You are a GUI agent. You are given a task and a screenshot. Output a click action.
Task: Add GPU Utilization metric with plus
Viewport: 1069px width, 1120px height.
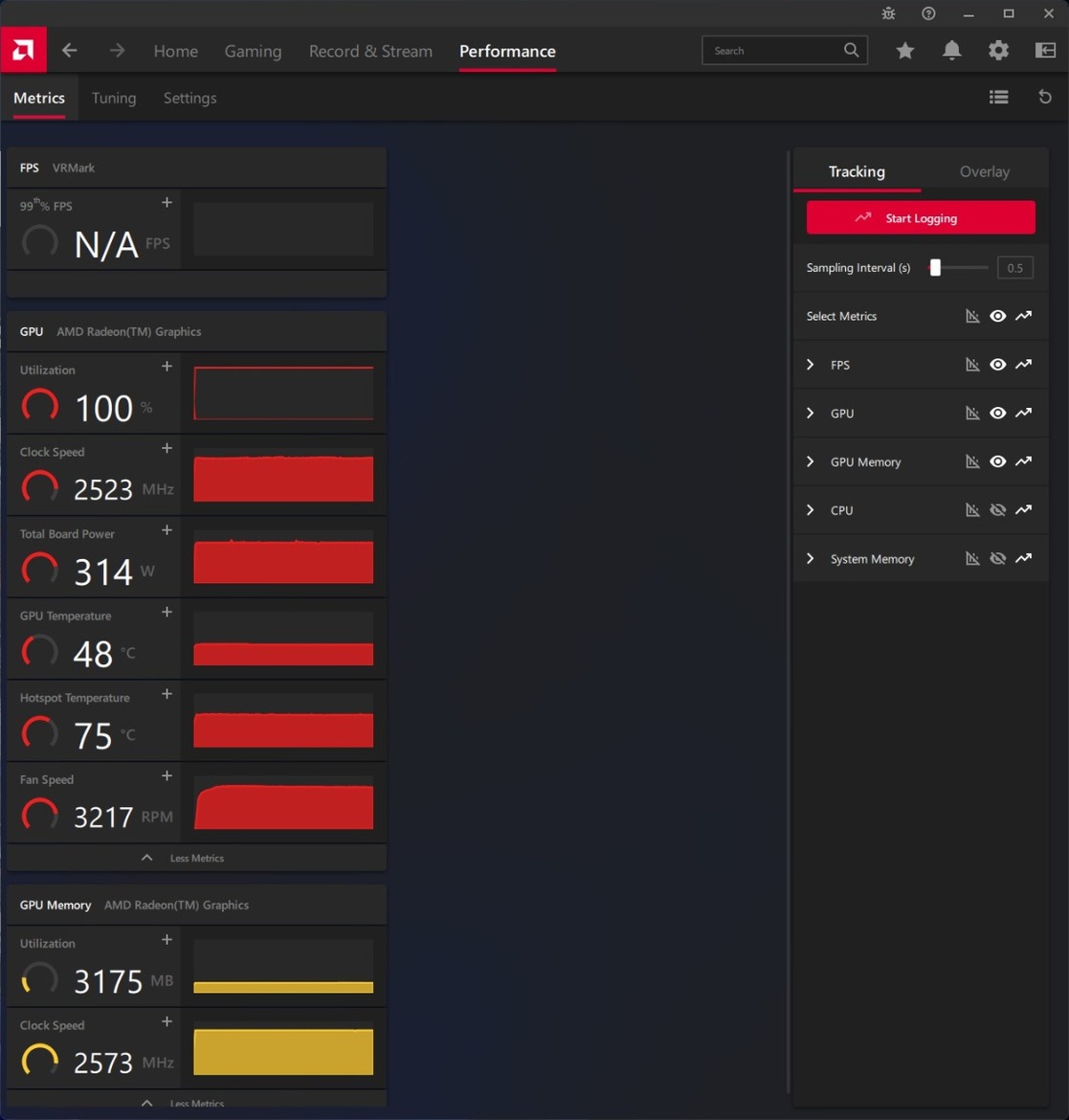click(167, 367)
